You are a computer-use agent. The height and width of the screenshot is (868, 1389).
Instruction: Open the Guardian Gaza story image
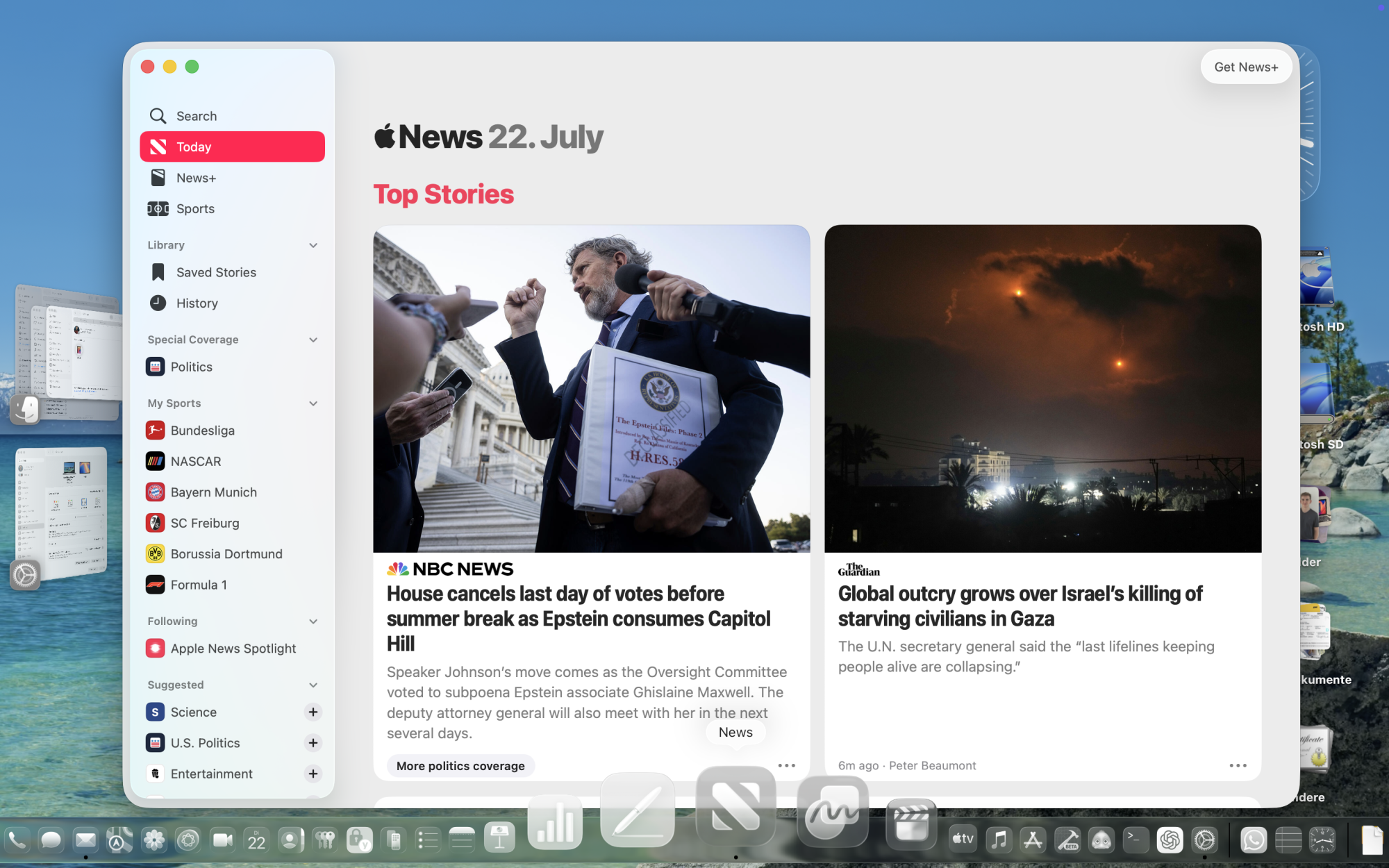pos(1042,388)
